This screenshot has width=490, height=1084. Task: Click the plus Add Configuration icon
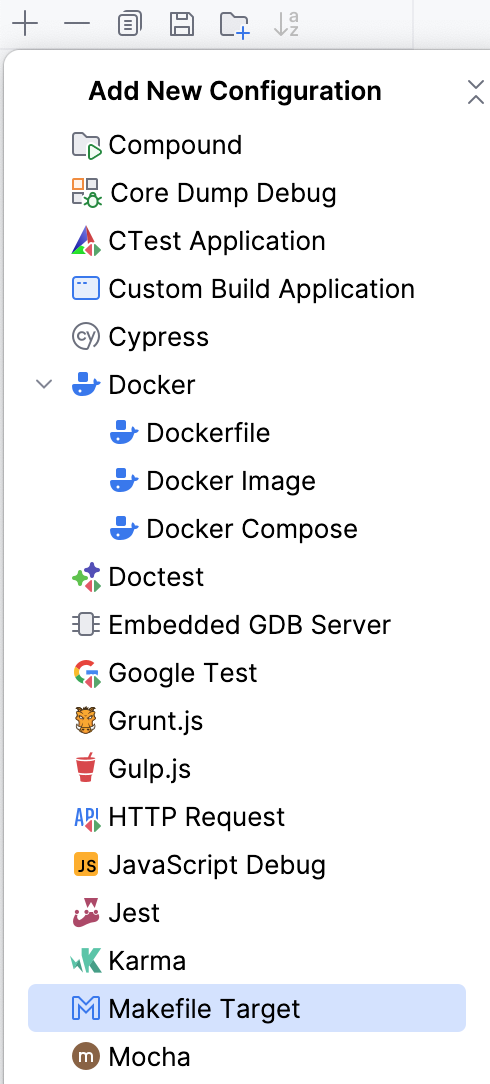[x=25, y=24]
